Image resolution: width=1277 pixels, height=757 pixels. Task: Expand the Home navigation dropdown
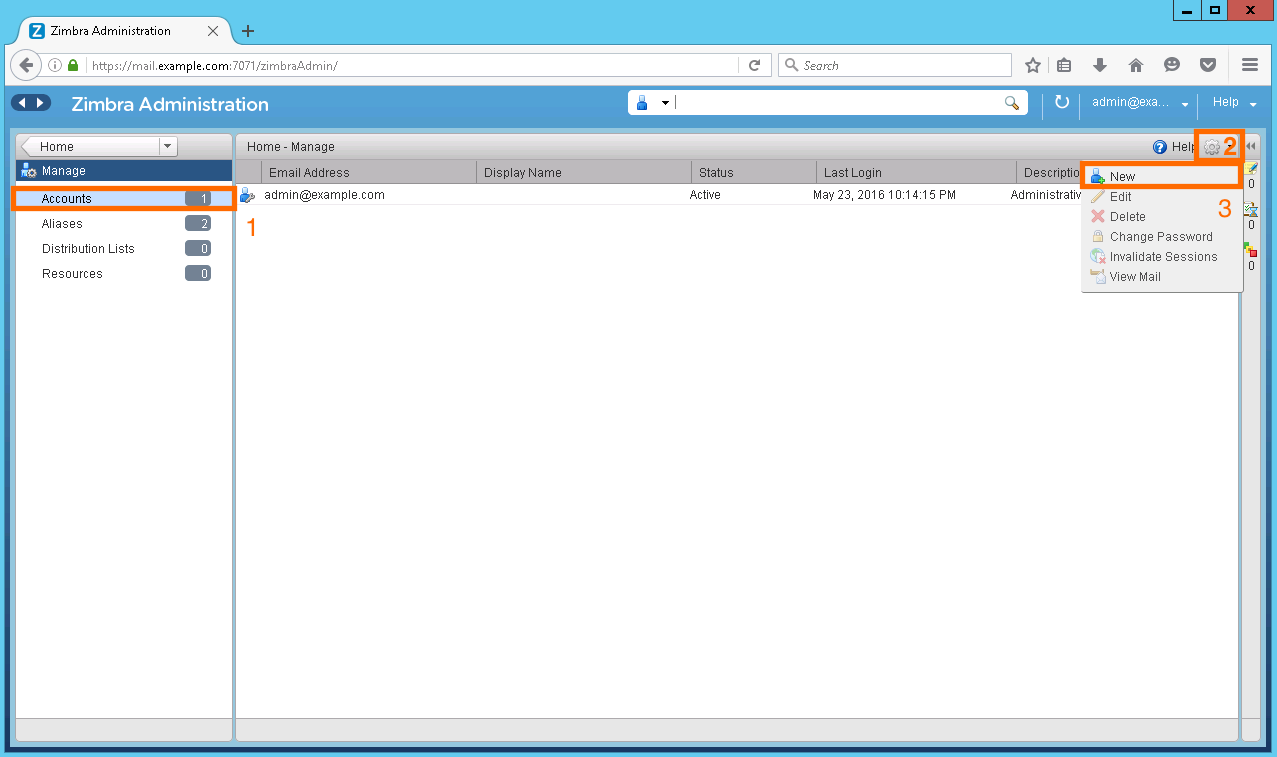point(168,147)
